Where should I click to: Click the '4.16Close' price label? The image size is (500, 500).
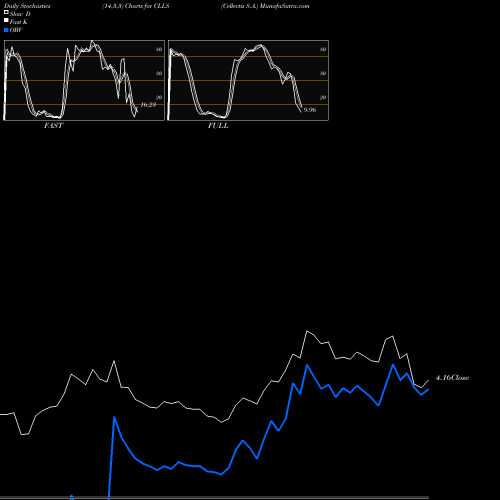point(452,378)
